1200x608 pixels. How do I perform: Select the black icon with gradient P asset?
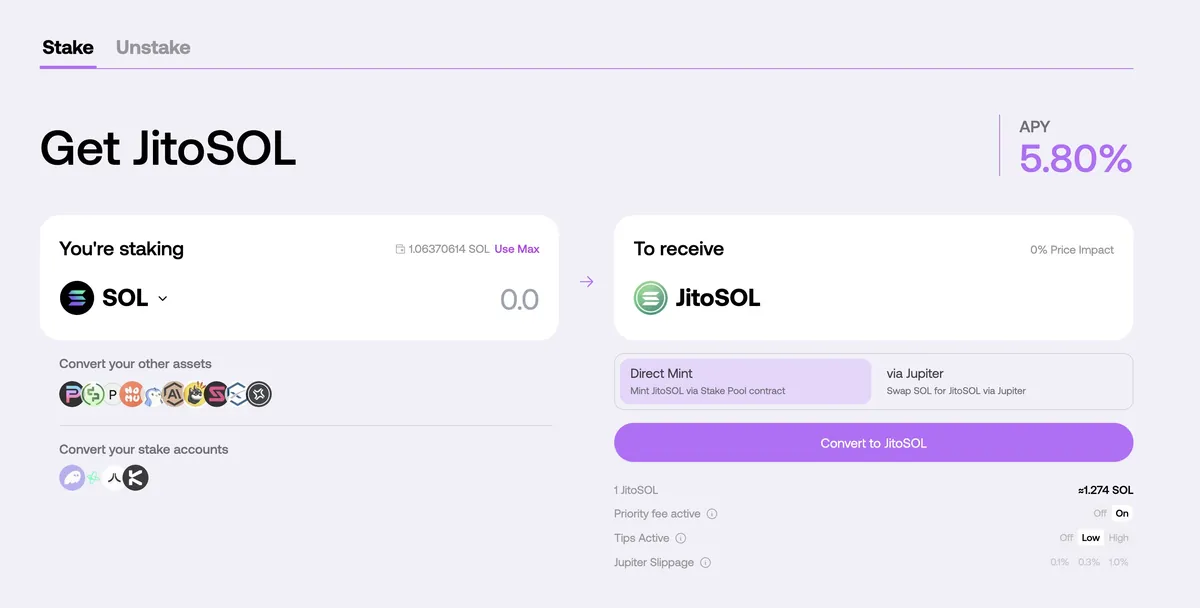coord(71,394)
